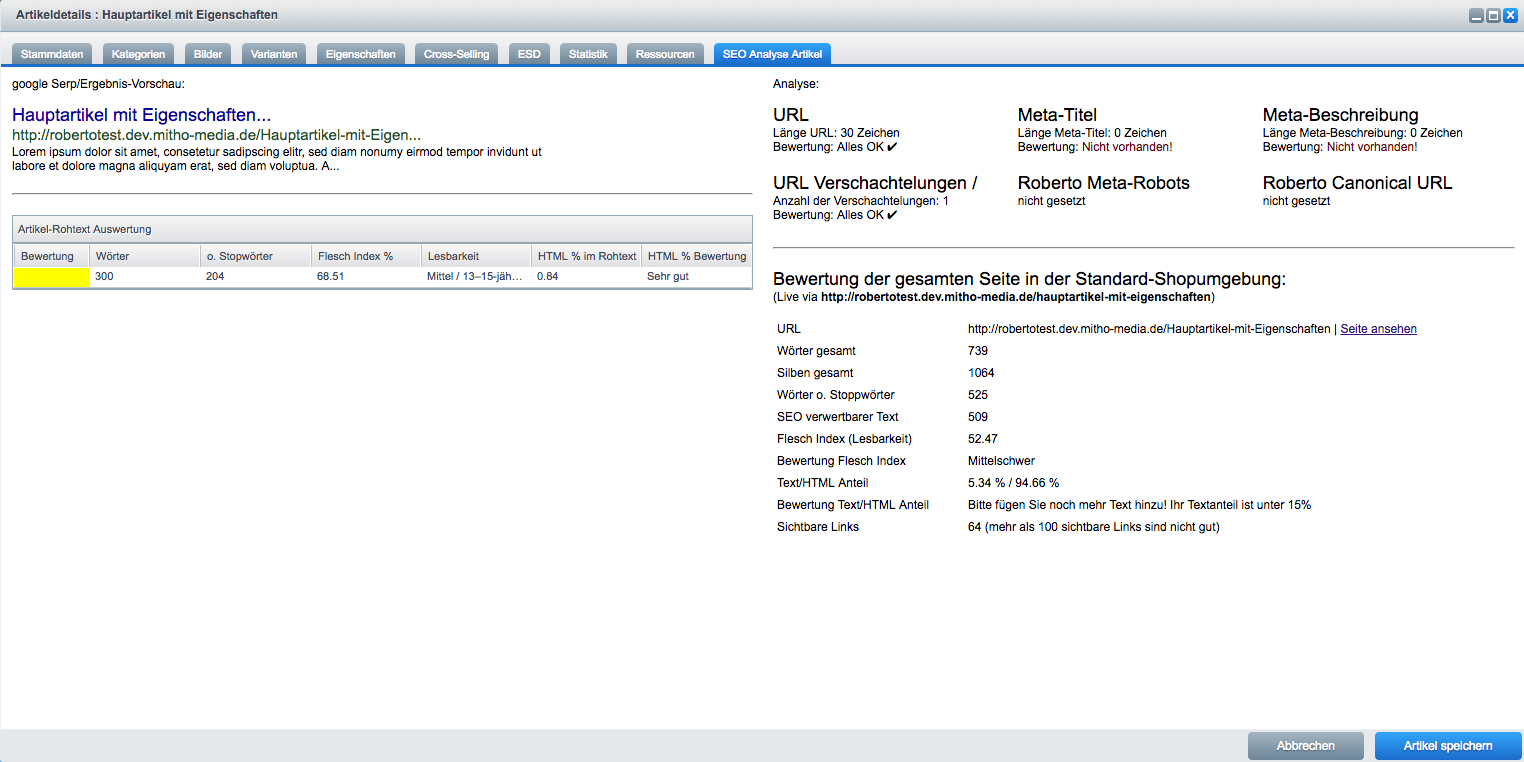Click the yellow Bewertung cell
This screenshot has width=1524, height=762.
pos(52,277)
